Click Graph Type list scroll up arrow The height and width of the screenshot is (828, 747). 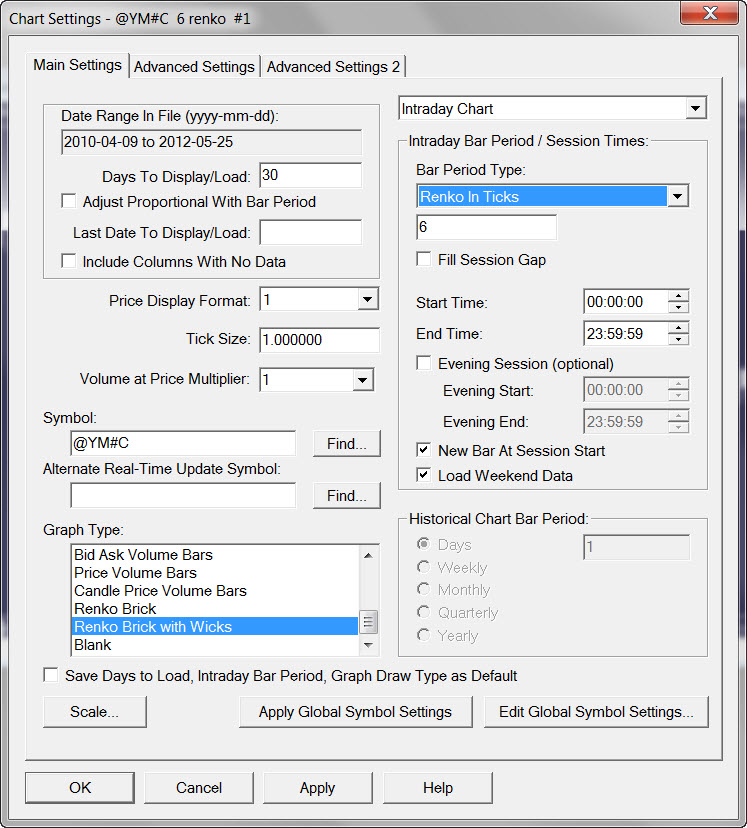tap(368, 555)
